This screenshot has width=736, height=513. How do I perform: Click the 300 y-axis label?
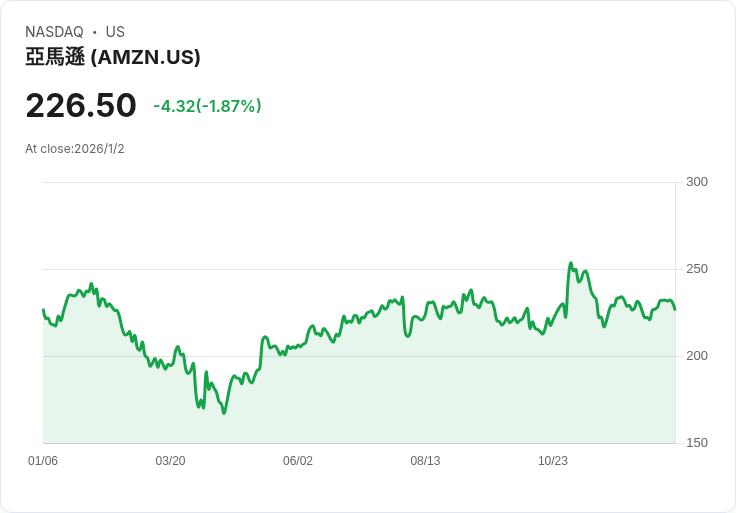click(x=697, y=182)
